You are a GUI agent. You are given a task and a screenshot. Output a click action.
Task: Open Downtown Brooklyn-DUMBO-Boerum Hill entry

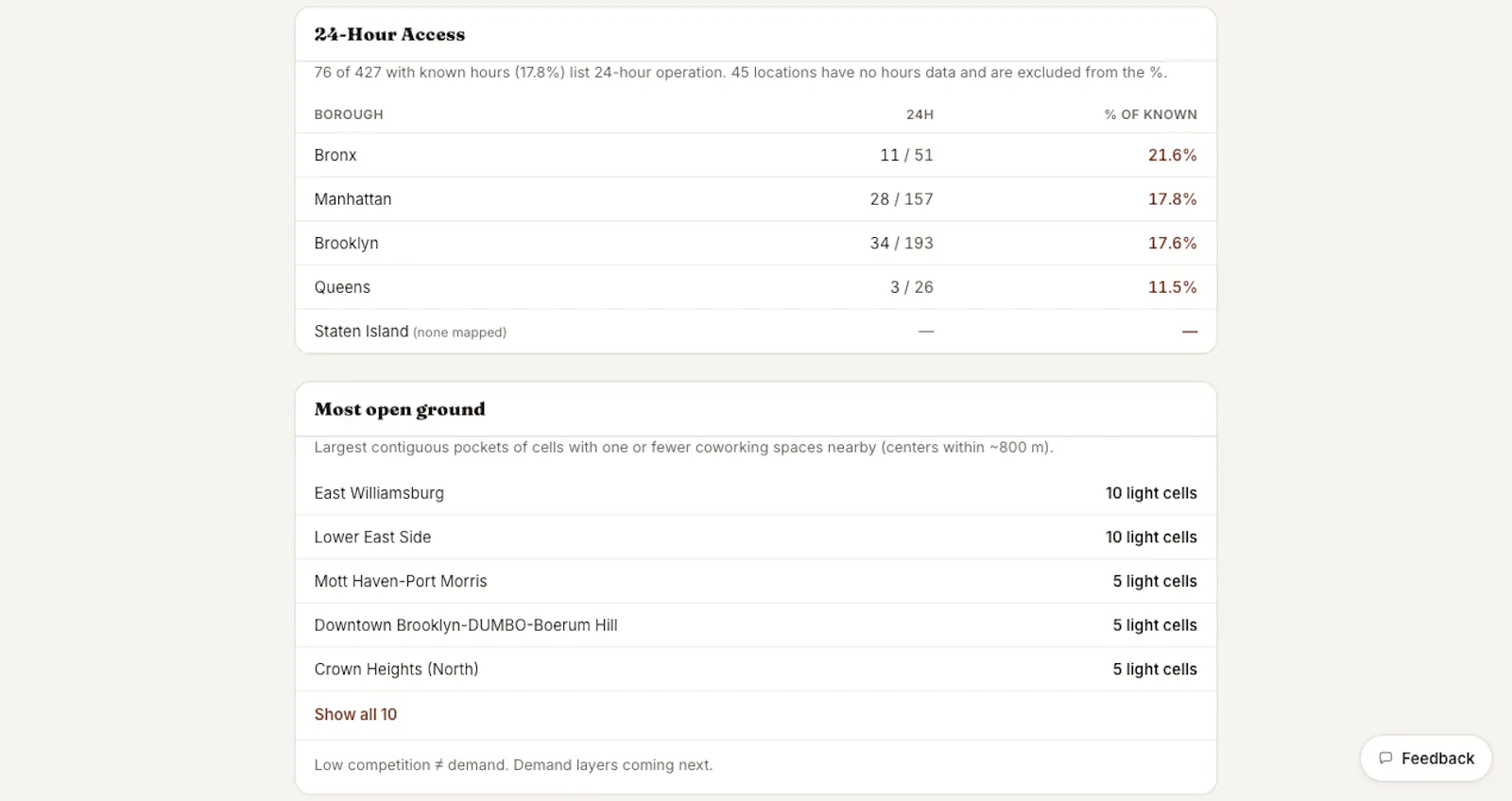click(x=756, y=624)
